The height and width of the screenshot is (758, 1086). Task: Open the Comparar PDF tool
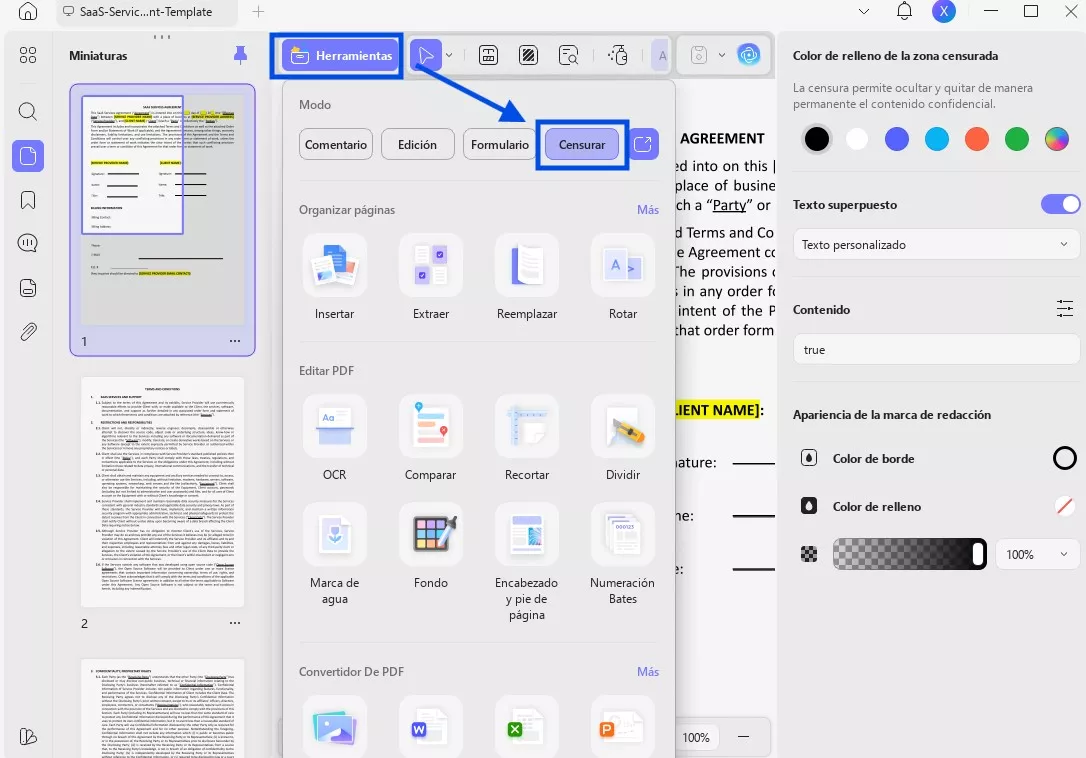(x=431, y=439)
